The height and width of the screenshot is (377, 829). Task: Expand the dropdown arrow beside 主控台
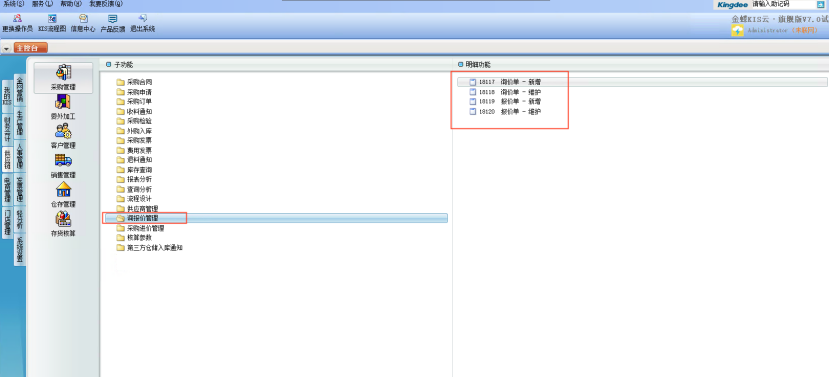(6, 48)
